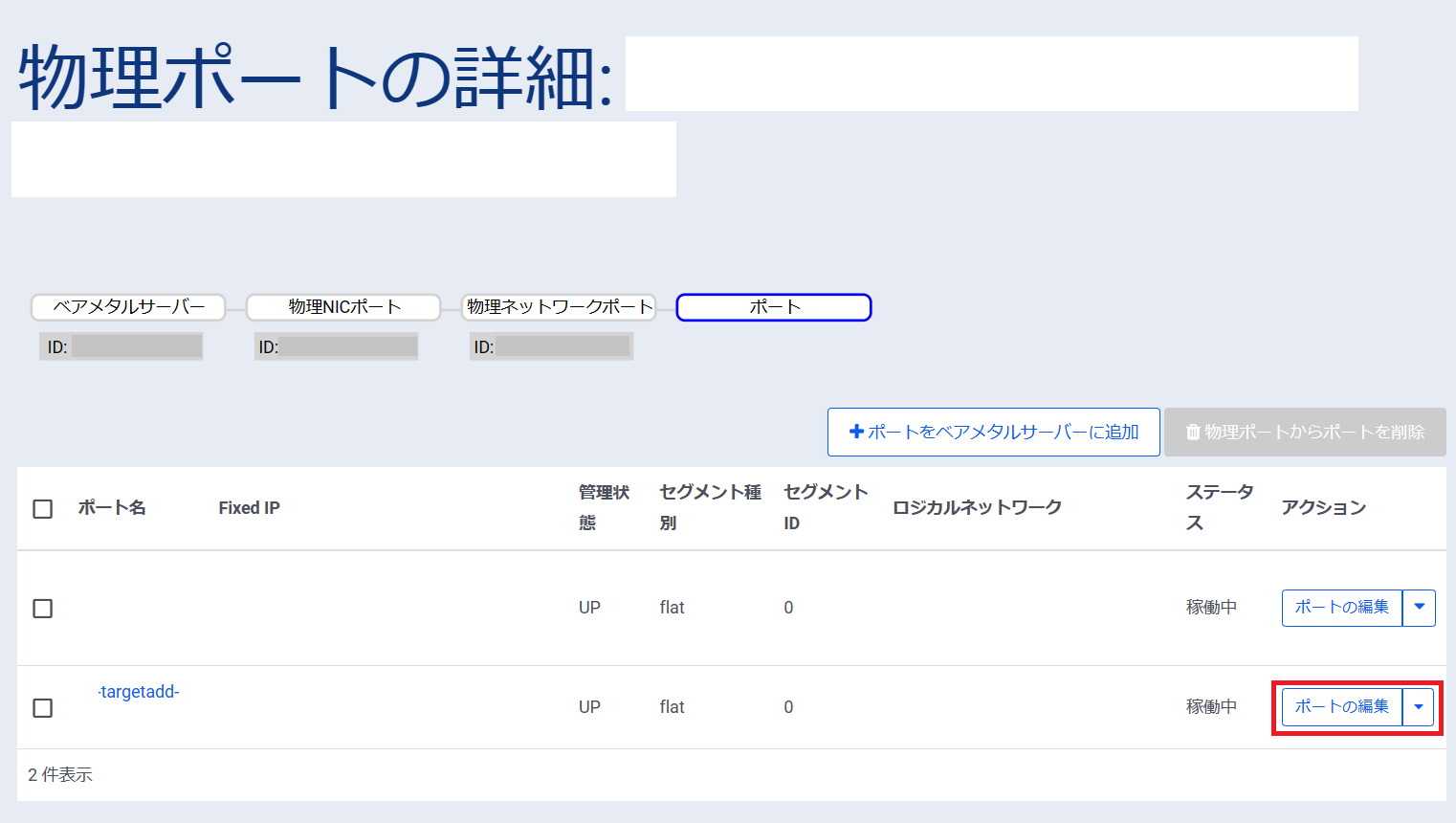Open additional actions beside the highlighted edit button

pos(1419,707)
